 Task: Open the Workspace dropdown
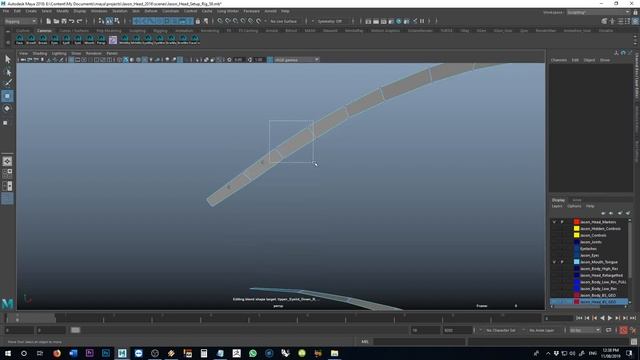click(598, 12)
